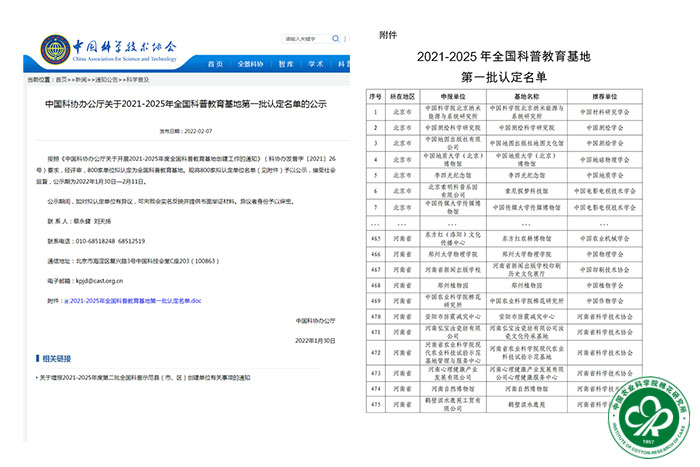Click the article title about 第一批认定名单的公示
700x467 pixels.
pyautogui.click(x=186, y=104)
